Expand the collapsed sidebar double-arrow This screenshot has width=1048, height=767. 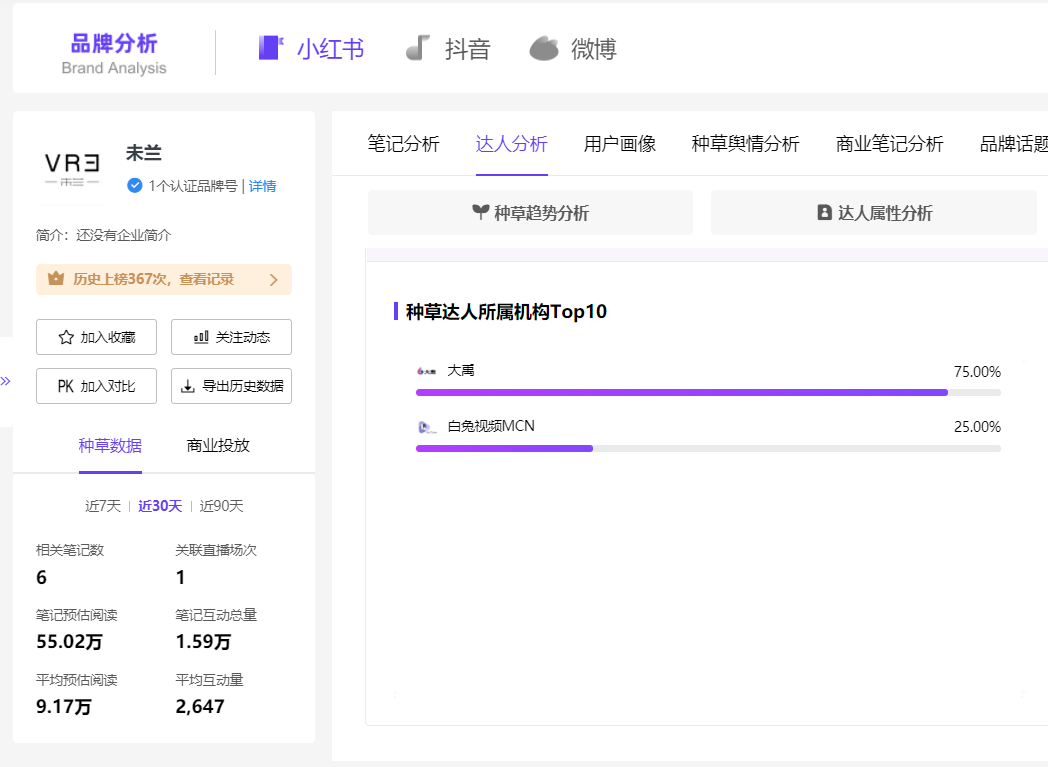[x=6, y=381]
